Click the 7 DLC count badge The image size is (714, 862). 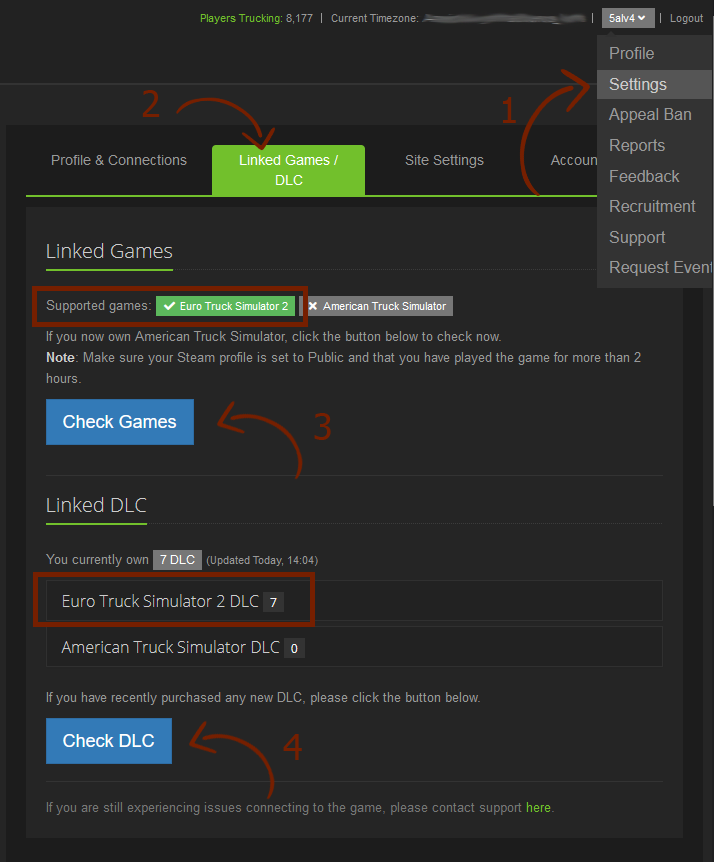click(x=177, y=560)
